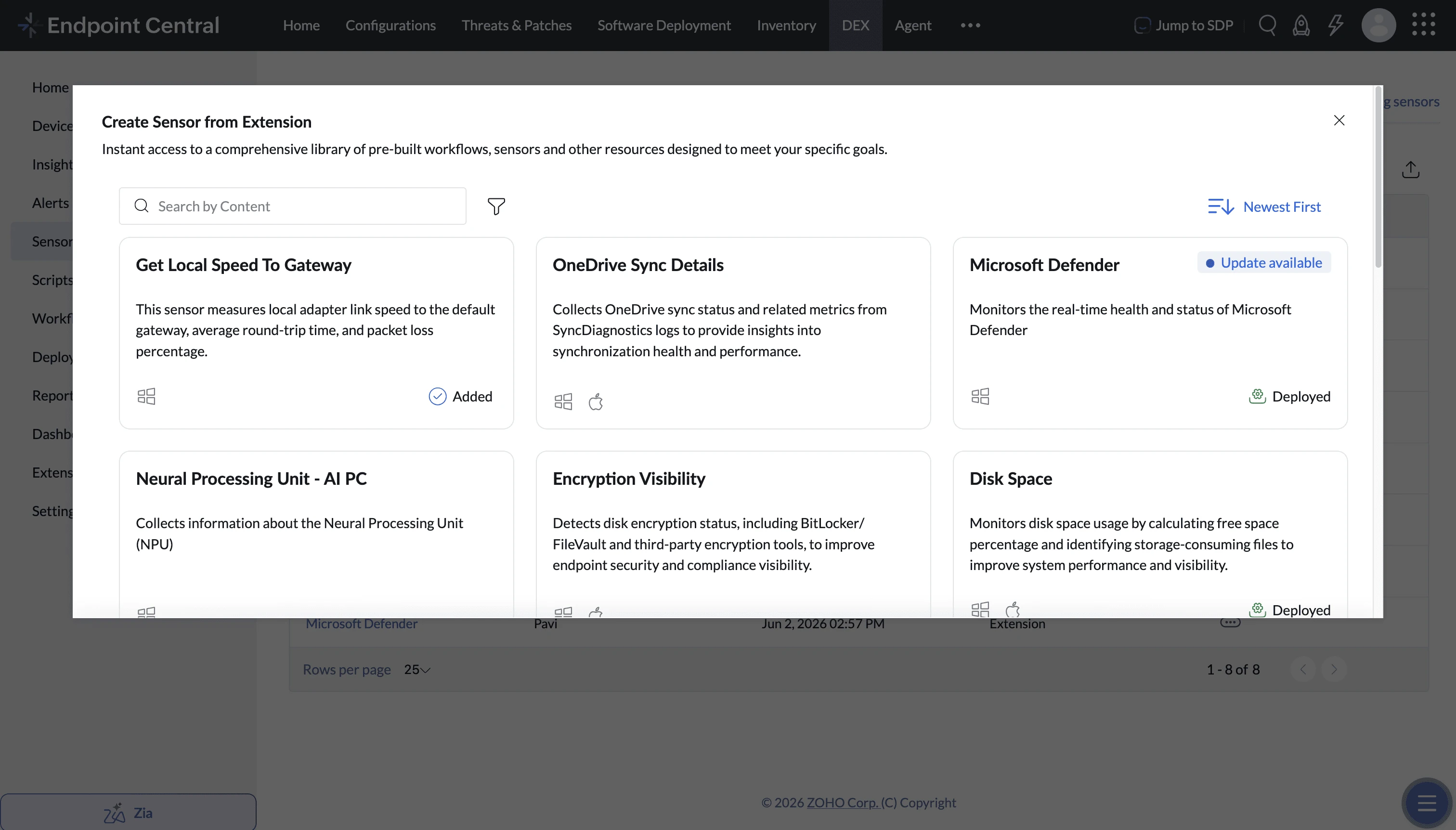
Task: Open the Inventory tab
Action: [786, 25]
